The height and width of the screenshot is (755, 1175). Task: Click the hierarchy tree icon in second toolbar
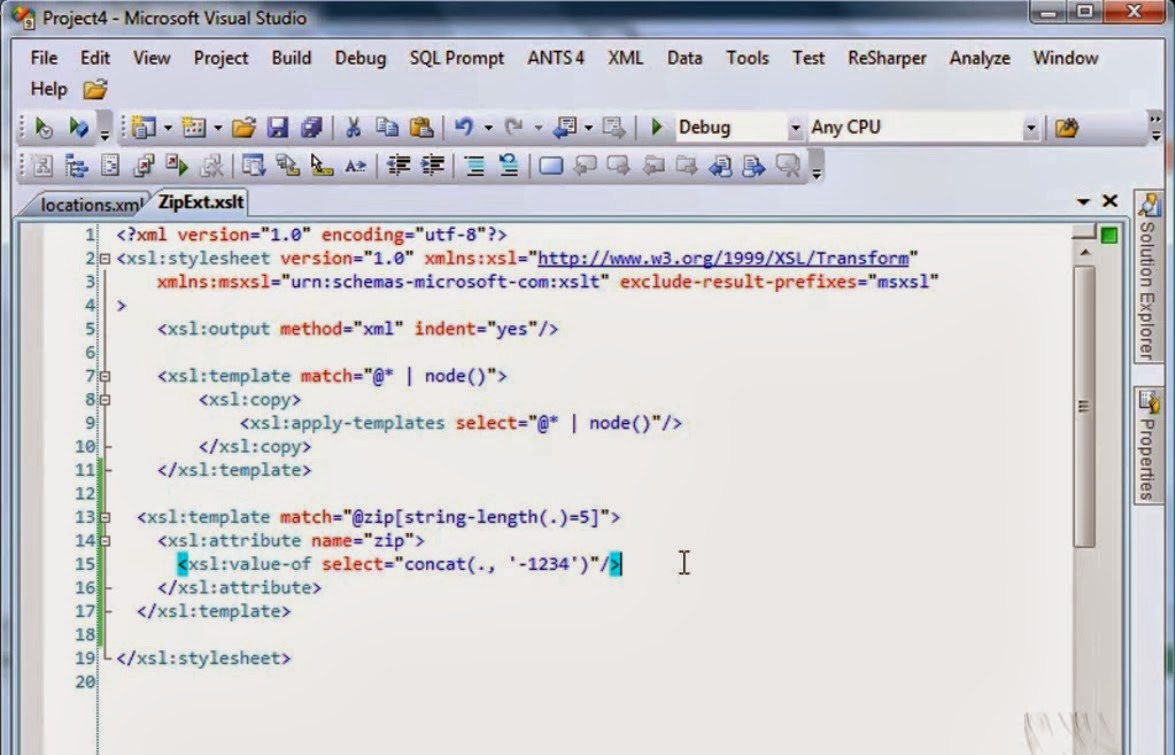pyautogui.click(x=76, y=165)
